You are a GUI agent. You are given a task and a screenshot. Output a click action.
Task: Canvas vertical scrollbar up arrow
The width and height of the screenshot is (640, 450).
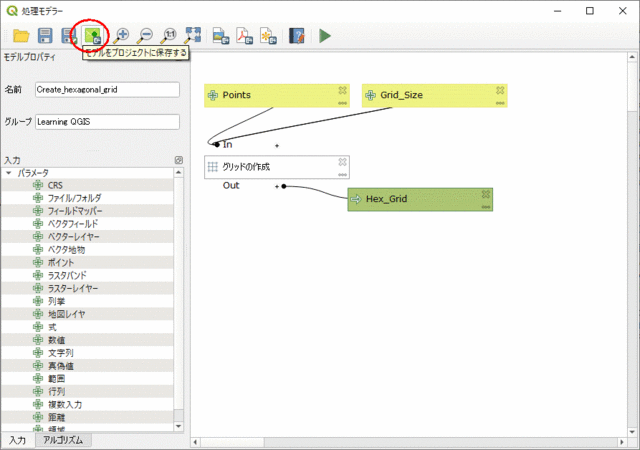tap(632, 57)
